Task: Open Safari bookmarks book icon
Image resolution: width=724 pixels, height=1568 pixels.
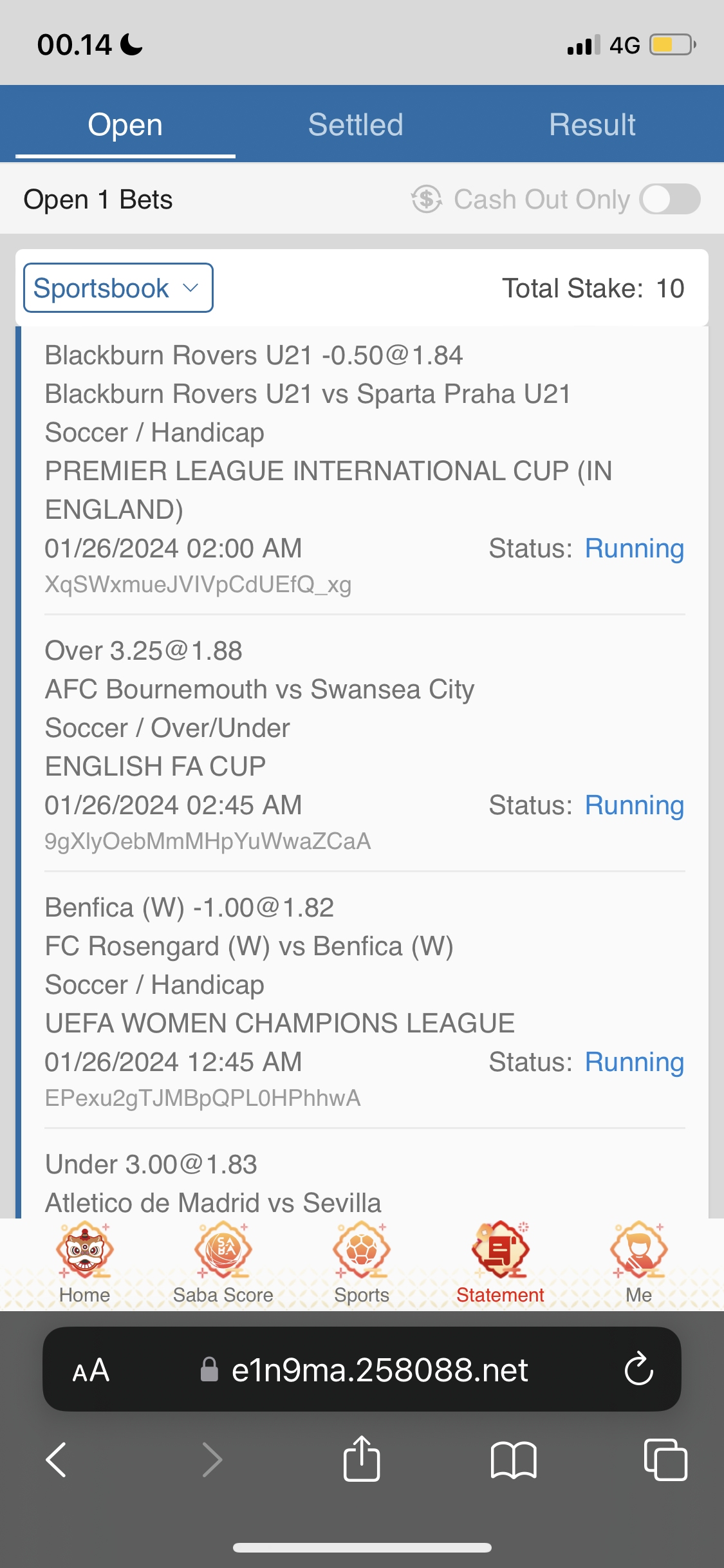Action: pyautogui.click(x=513, y=1459)
